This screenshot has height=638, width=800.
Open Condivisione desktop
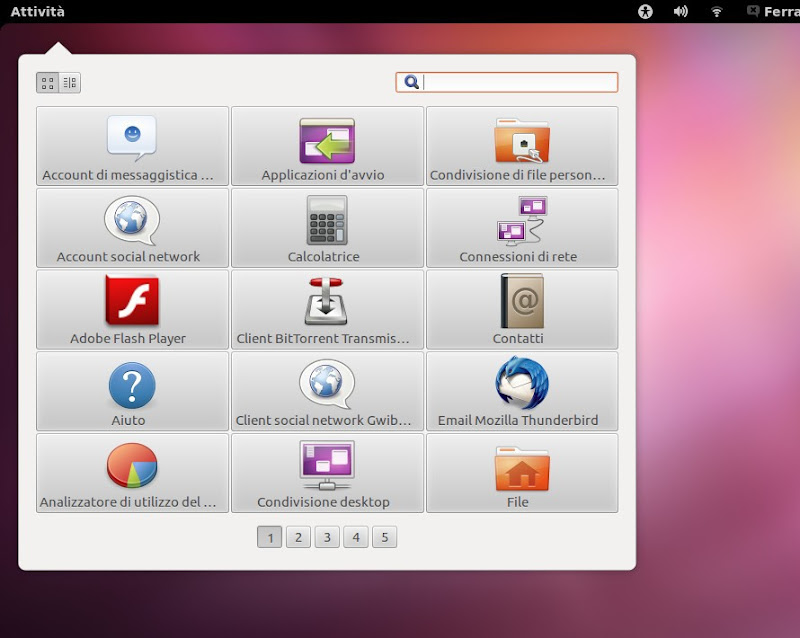pyautogui.click(x=328, y=473)
